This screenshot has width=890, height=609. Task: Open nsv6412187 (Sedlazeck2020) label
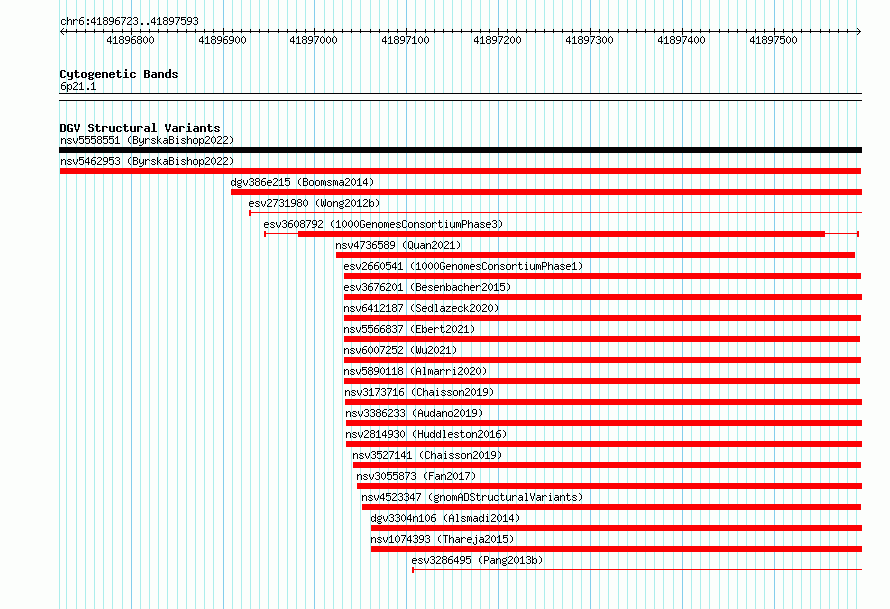pyautogui.click(x=421, y=308)
